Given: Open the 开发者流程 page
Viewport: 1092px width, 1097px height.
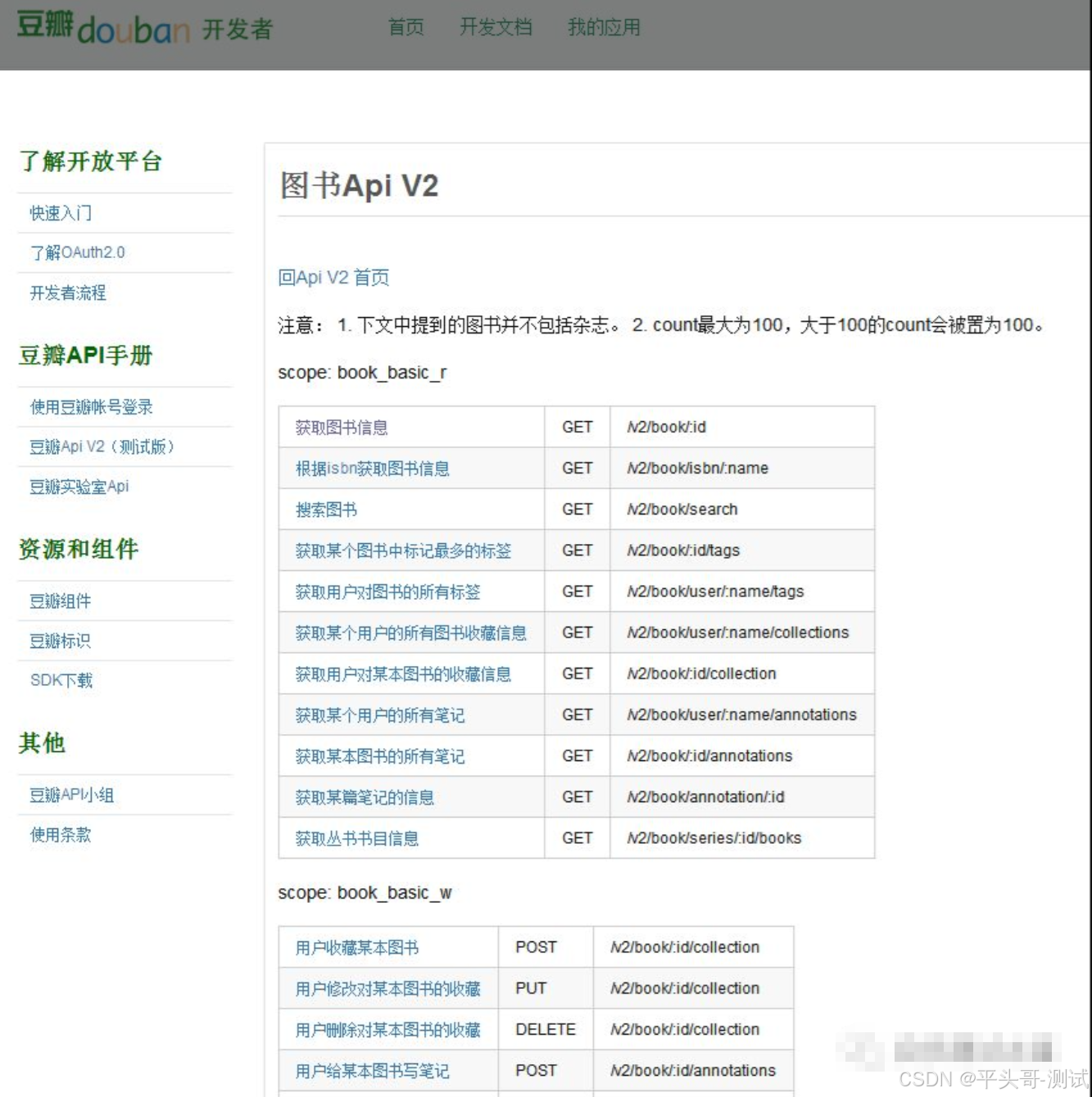Looking at the screenshot, I should (66, 293).
